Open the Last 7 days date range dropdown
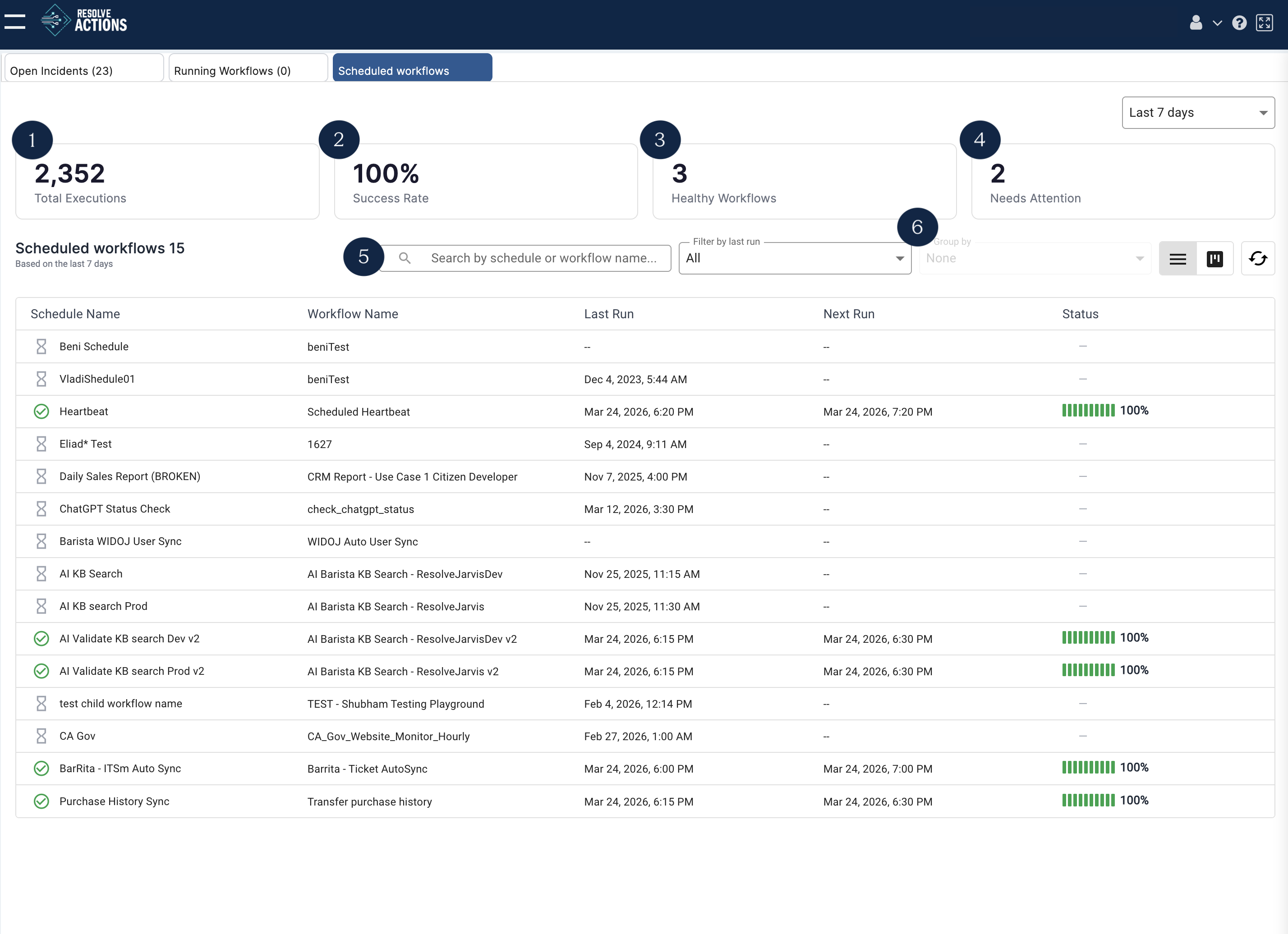 click(x=1198, y=112)
